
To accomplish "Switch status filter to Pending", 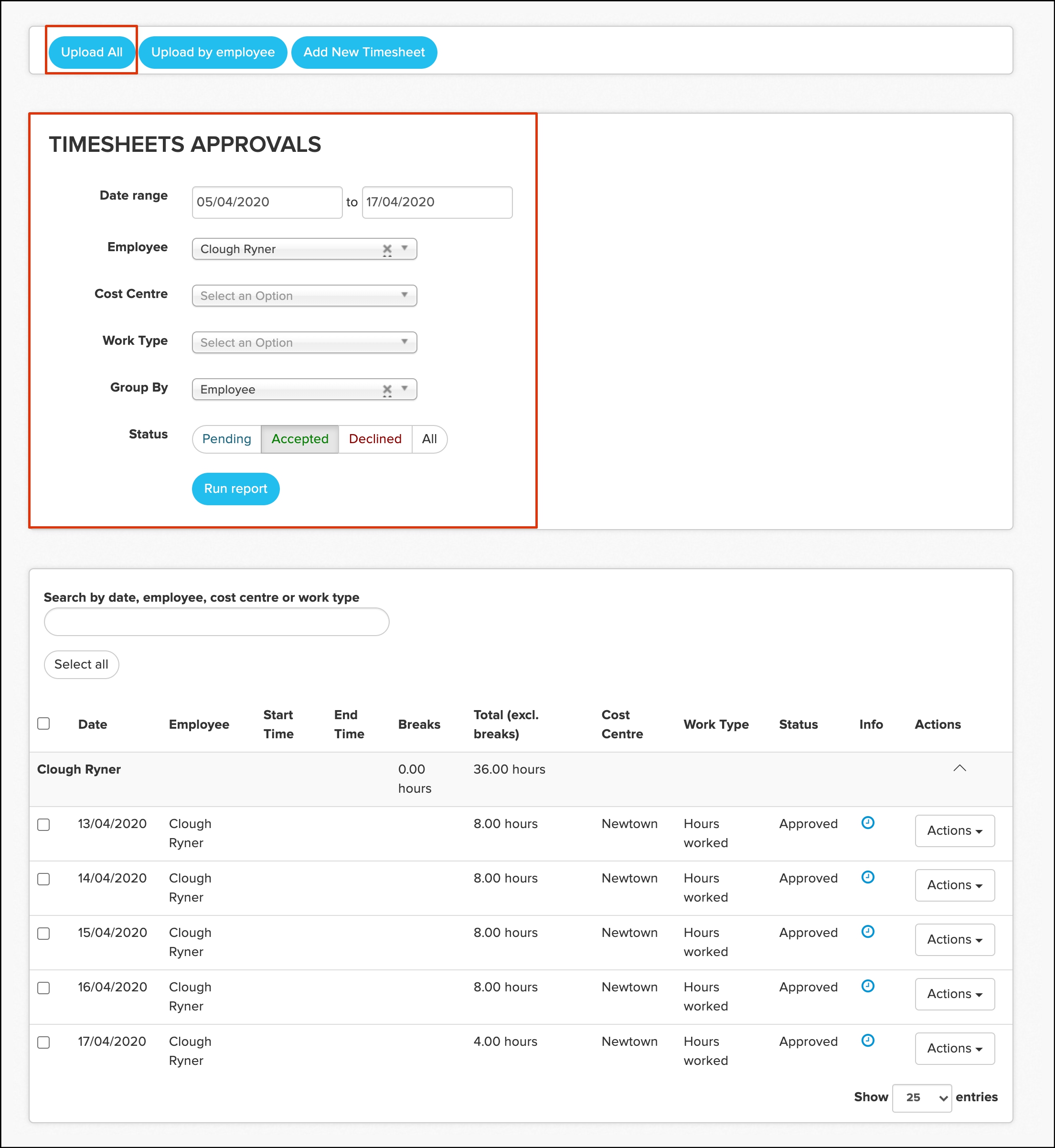I will [x=227, y=439].
